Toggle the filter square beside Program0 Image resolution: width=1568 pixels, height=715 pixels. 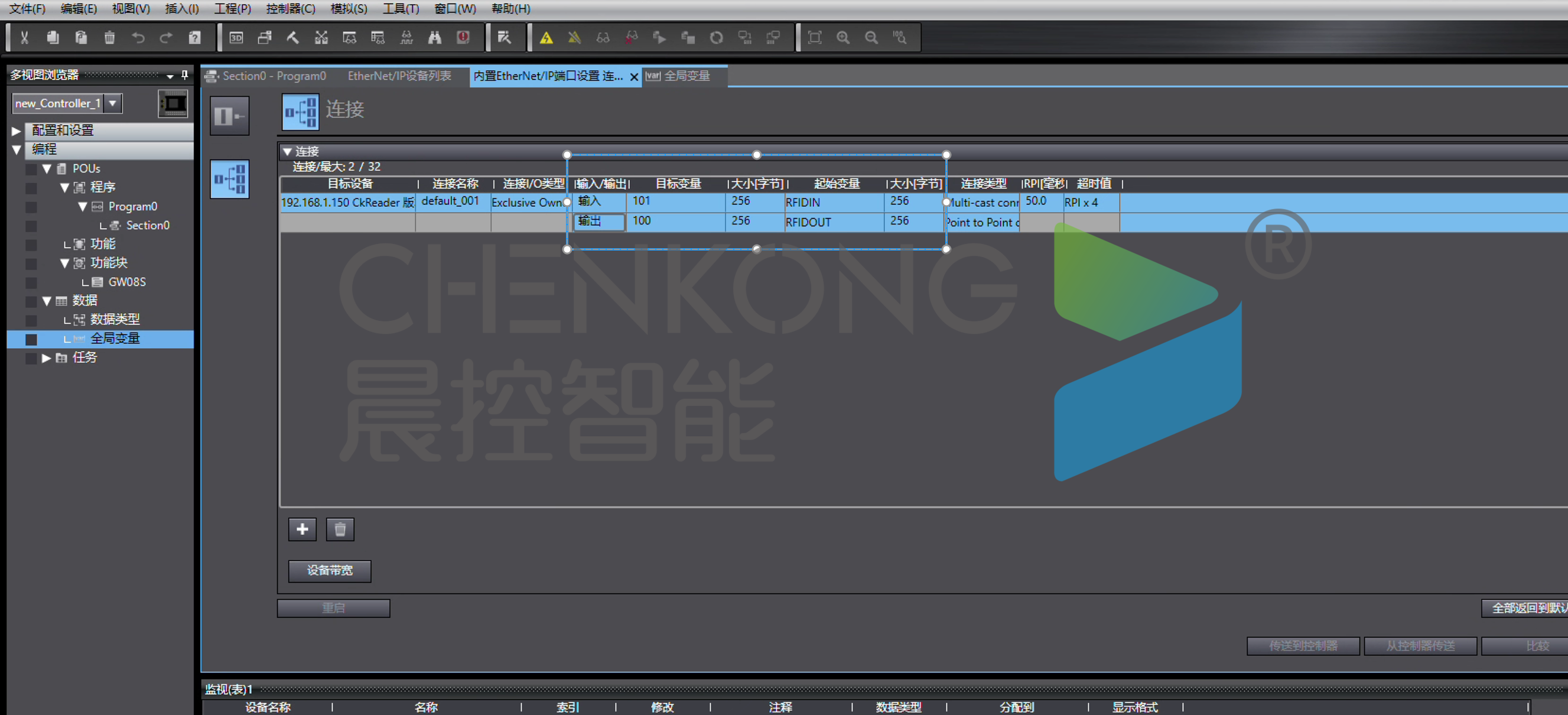click(31, 207)
